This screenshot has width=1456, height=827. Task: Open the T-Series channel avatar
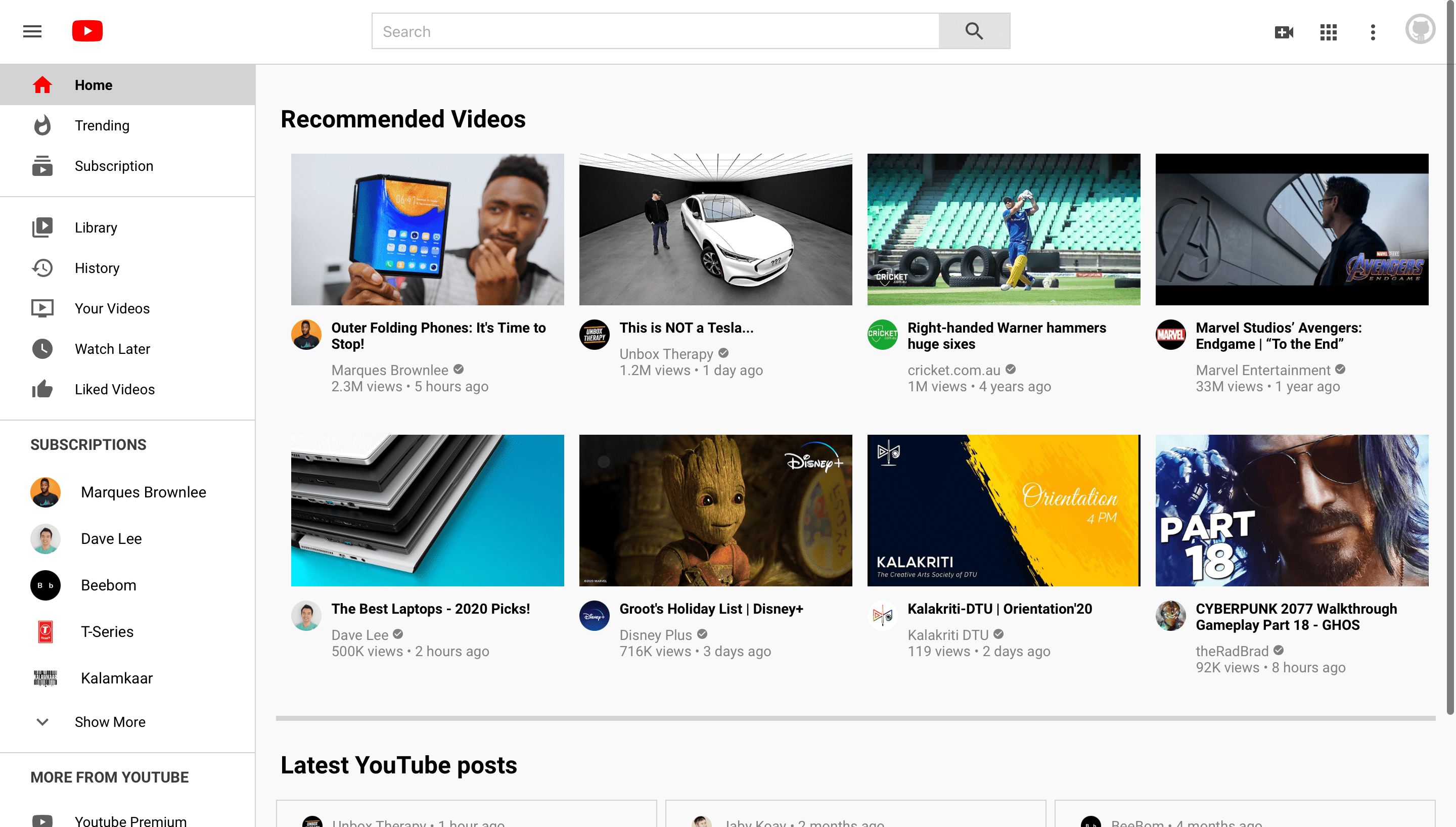[45, 631]
